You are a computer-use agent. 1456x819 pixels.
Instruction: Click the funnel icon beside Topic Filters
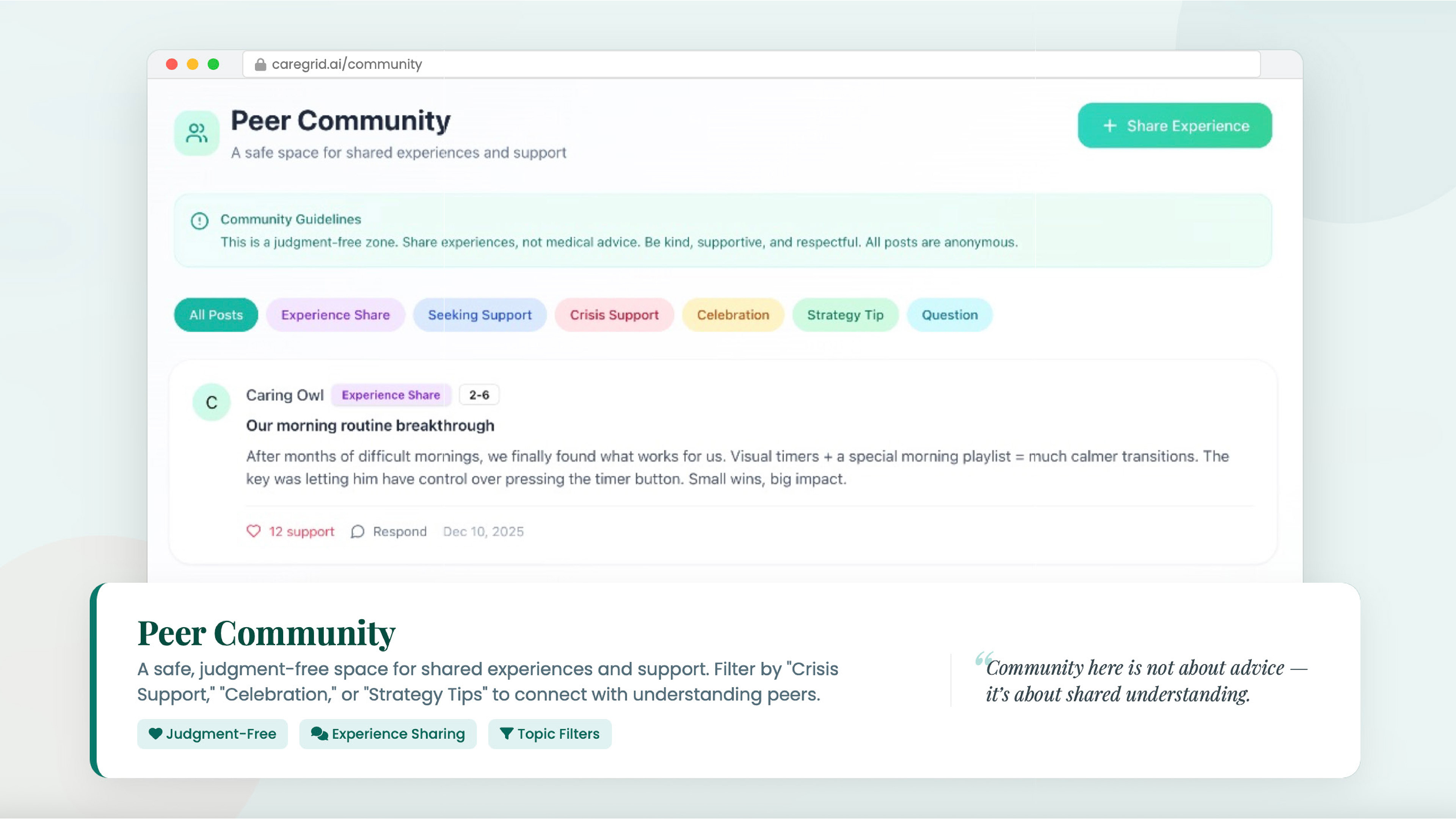point(507,734)
